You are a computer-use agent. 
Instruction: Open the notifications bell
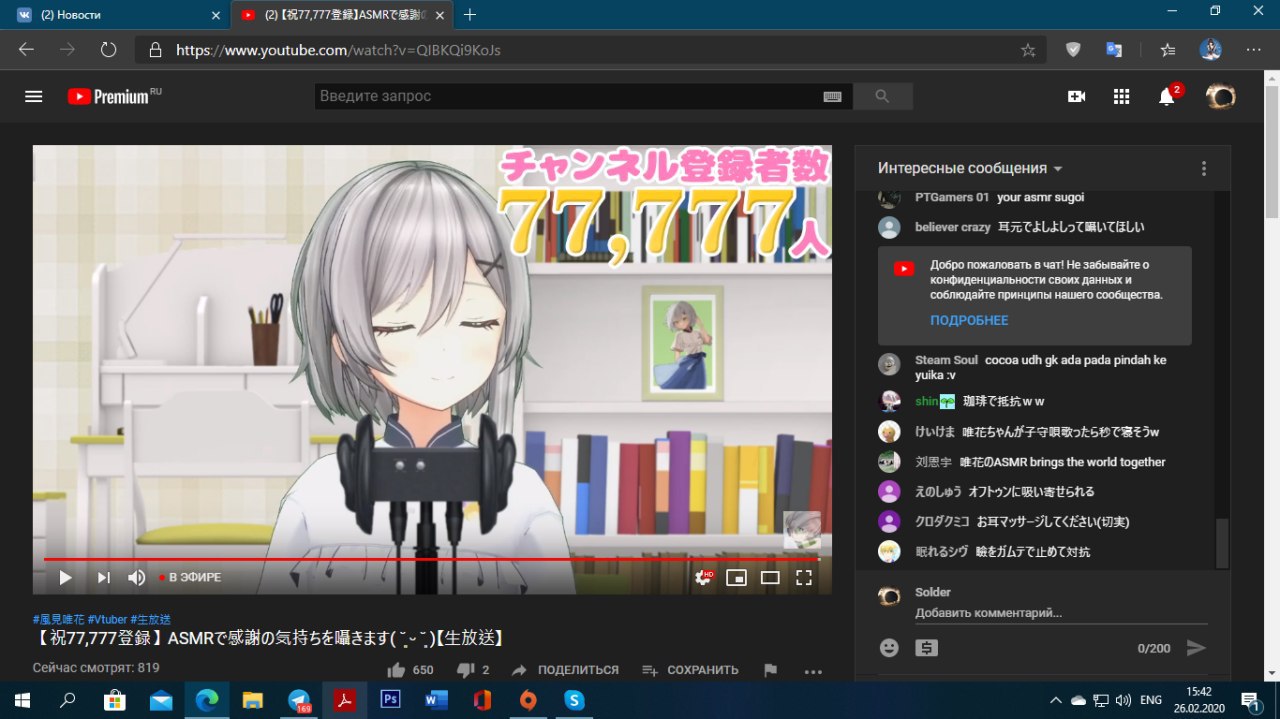coord(1166,97)
